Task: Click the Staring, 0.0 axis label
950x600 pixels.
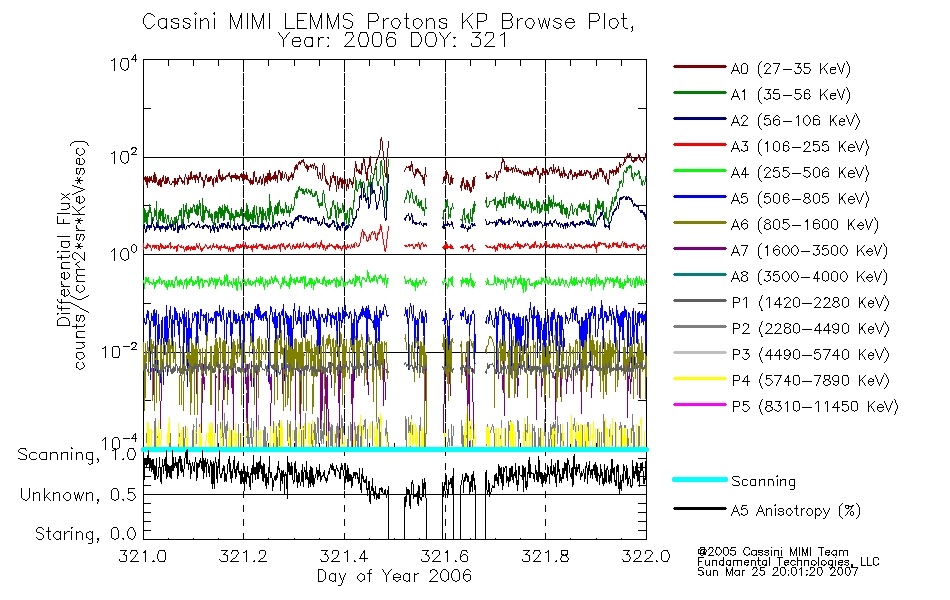Action: tap(85, 534)
